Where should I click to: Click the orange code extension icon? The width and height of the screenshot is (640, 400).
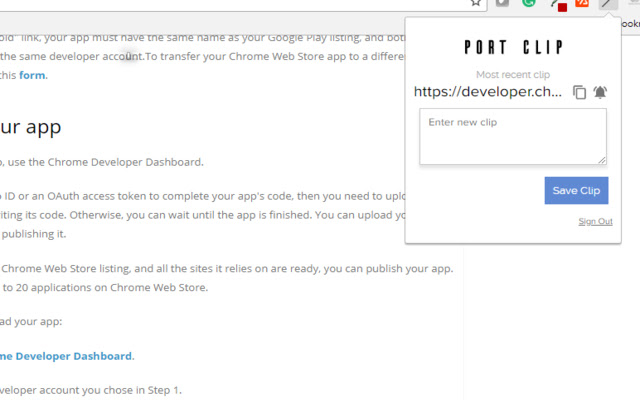click(x=582, y=3)
